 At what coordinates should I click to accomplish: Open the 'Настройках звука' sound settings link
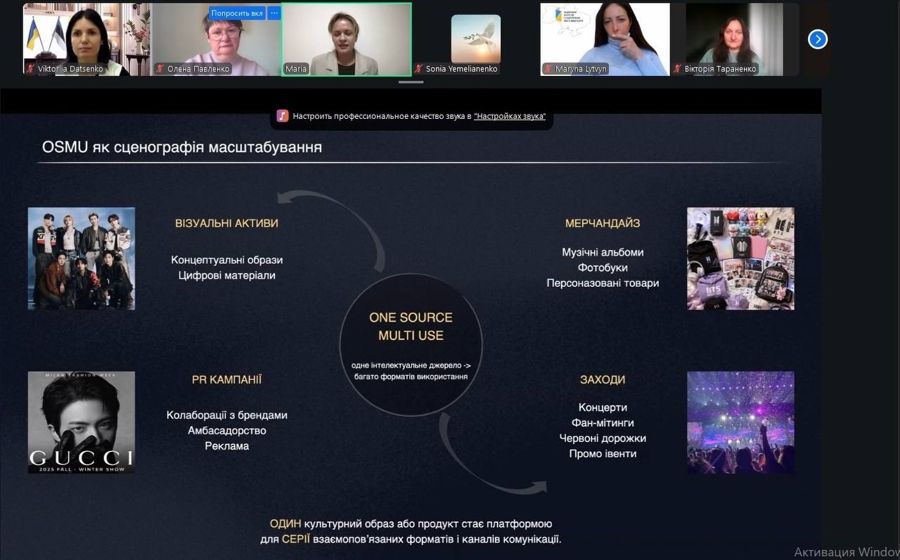510,116
